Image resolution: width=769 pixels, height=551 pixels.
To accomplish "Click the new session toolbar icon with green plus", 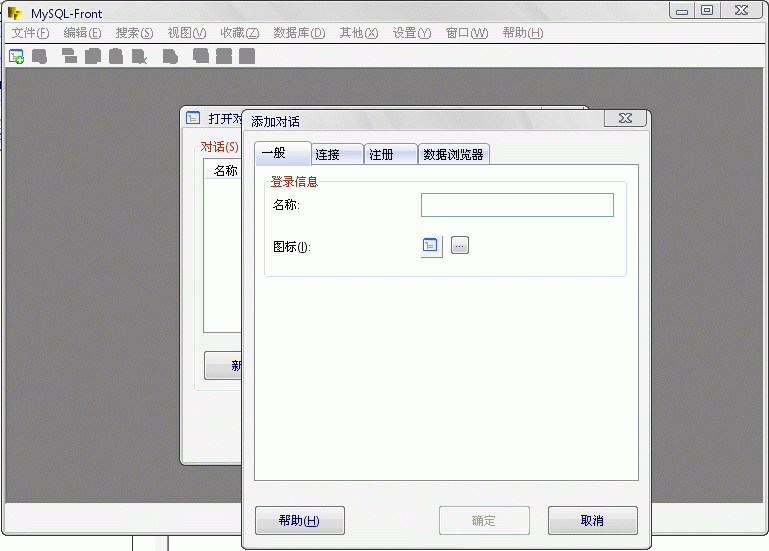I will click(16, 56).
